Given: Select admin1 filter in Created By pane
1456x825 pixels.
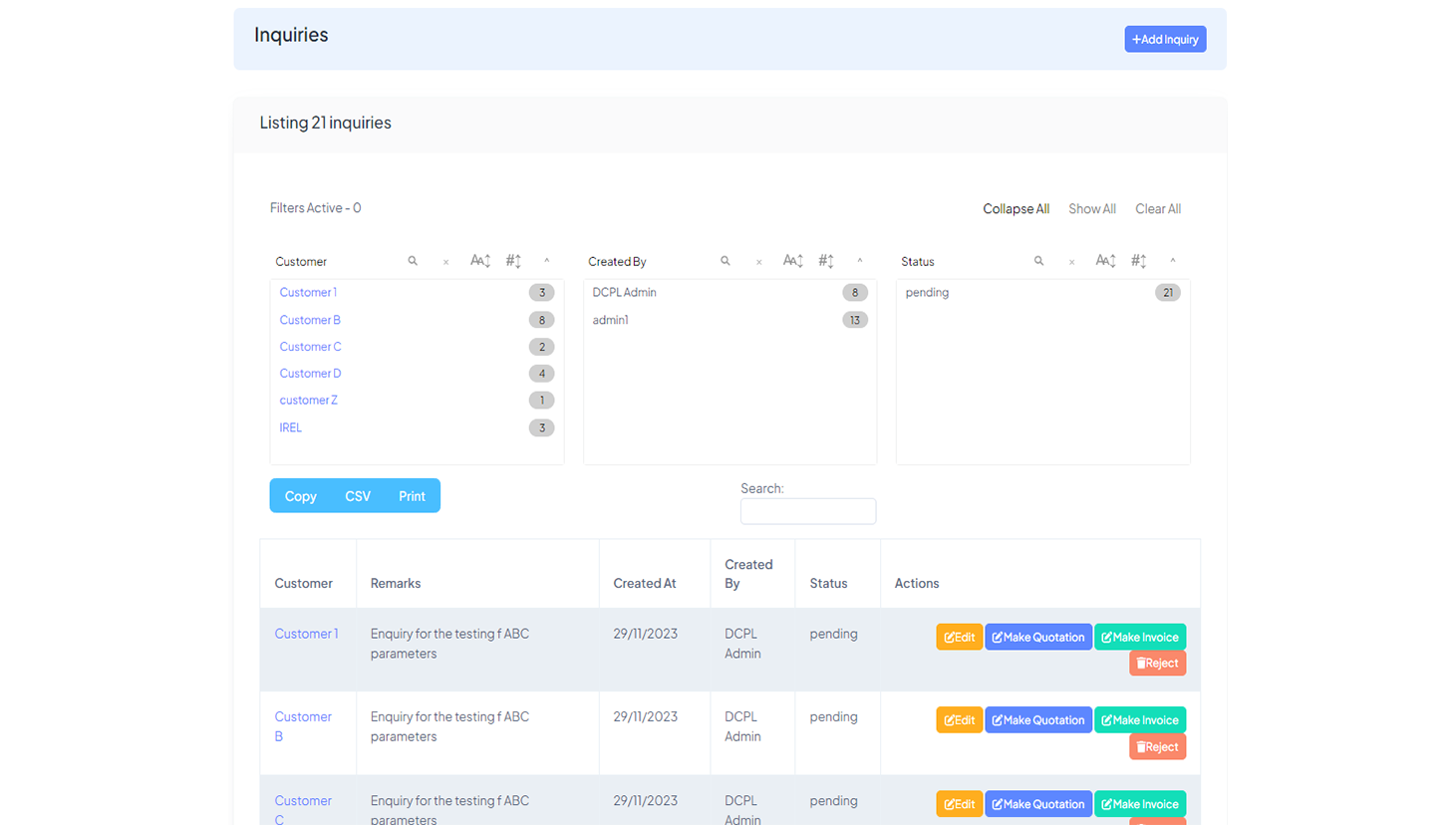Looking at the screenshot, I should pyautogui.click(x=610, y=320).
